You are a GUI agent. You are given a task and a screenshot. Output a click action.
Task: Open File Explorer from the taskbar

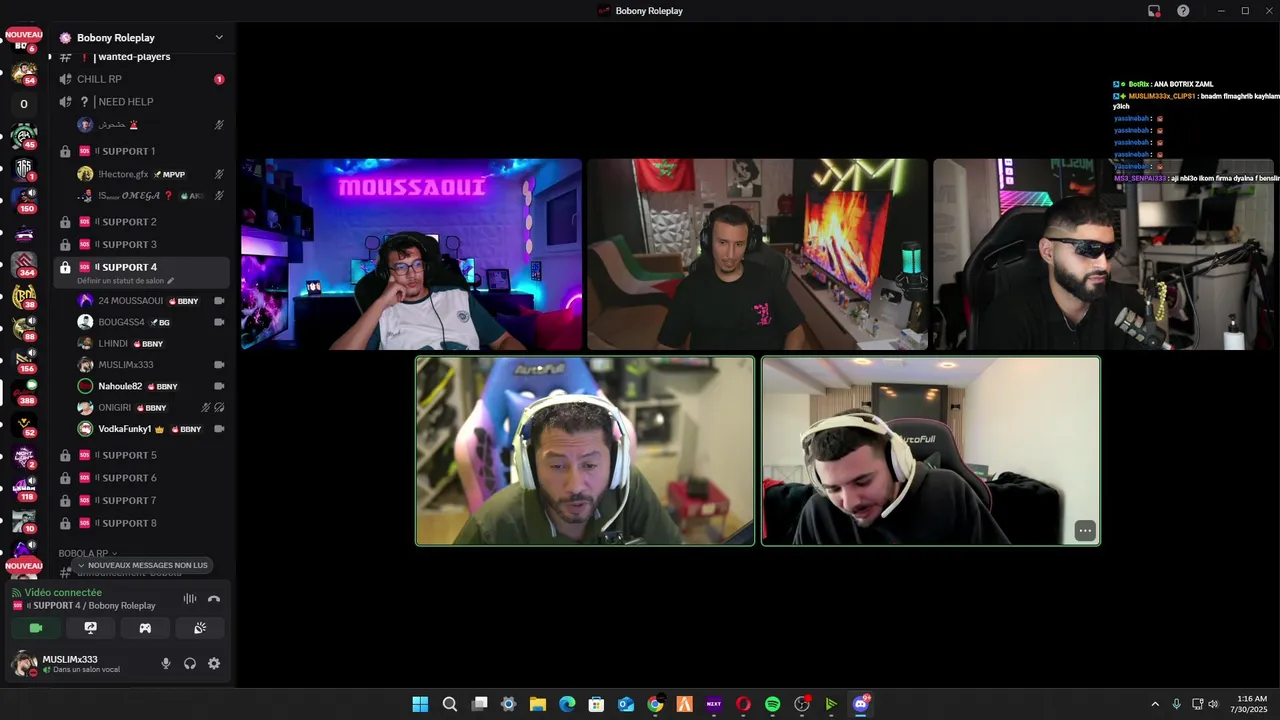click(538, 704)
